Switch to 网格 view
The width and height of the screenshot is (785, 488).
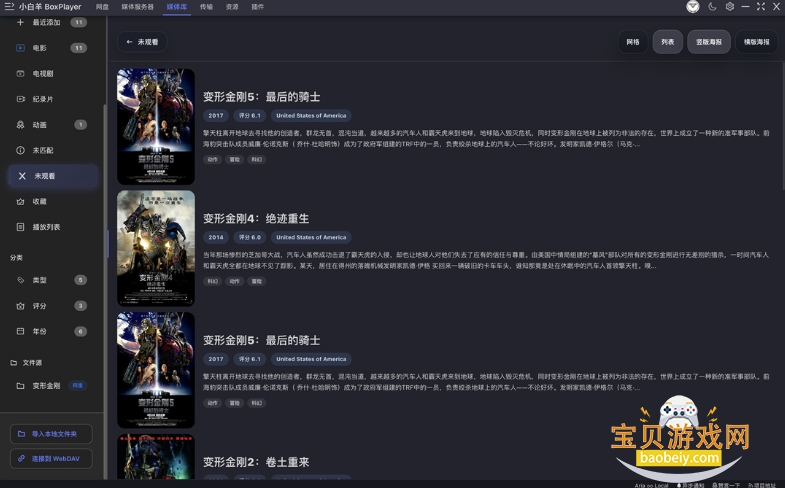tap(633, 42)
